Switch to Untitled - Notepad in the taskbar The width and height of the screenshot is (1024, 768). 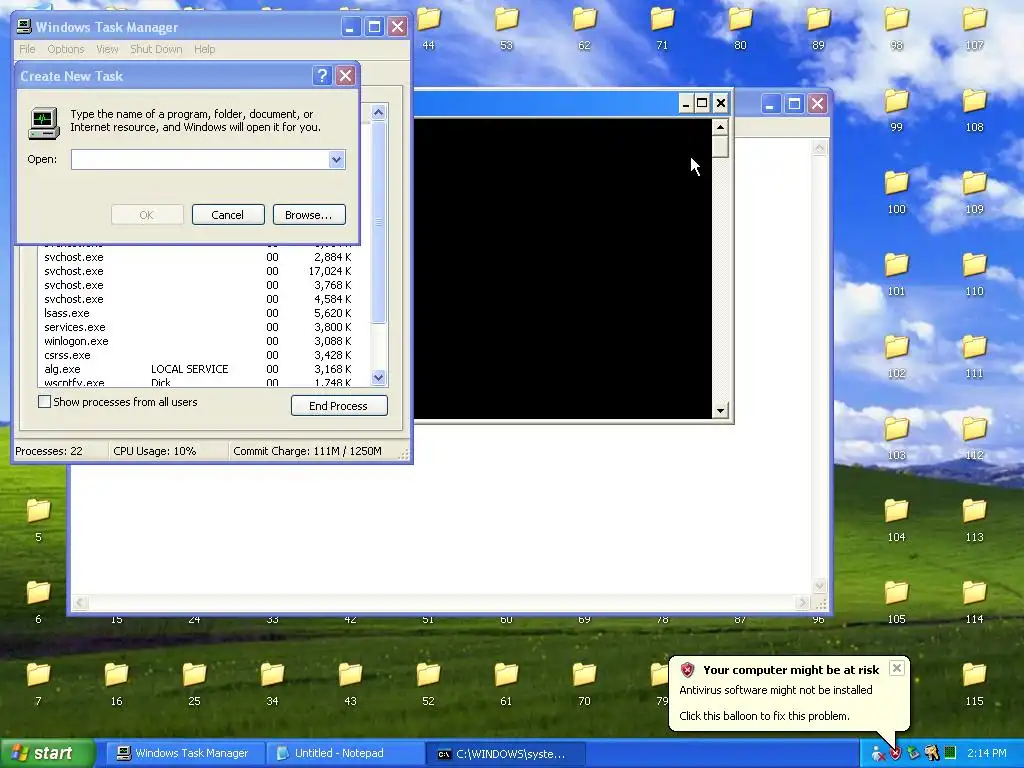[345, 753]
